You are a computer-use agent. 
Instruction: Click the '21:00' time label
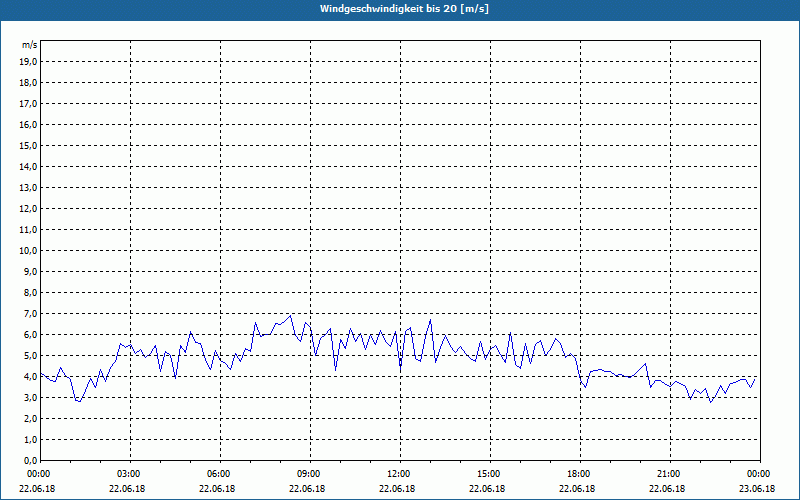tap(668, 474)
